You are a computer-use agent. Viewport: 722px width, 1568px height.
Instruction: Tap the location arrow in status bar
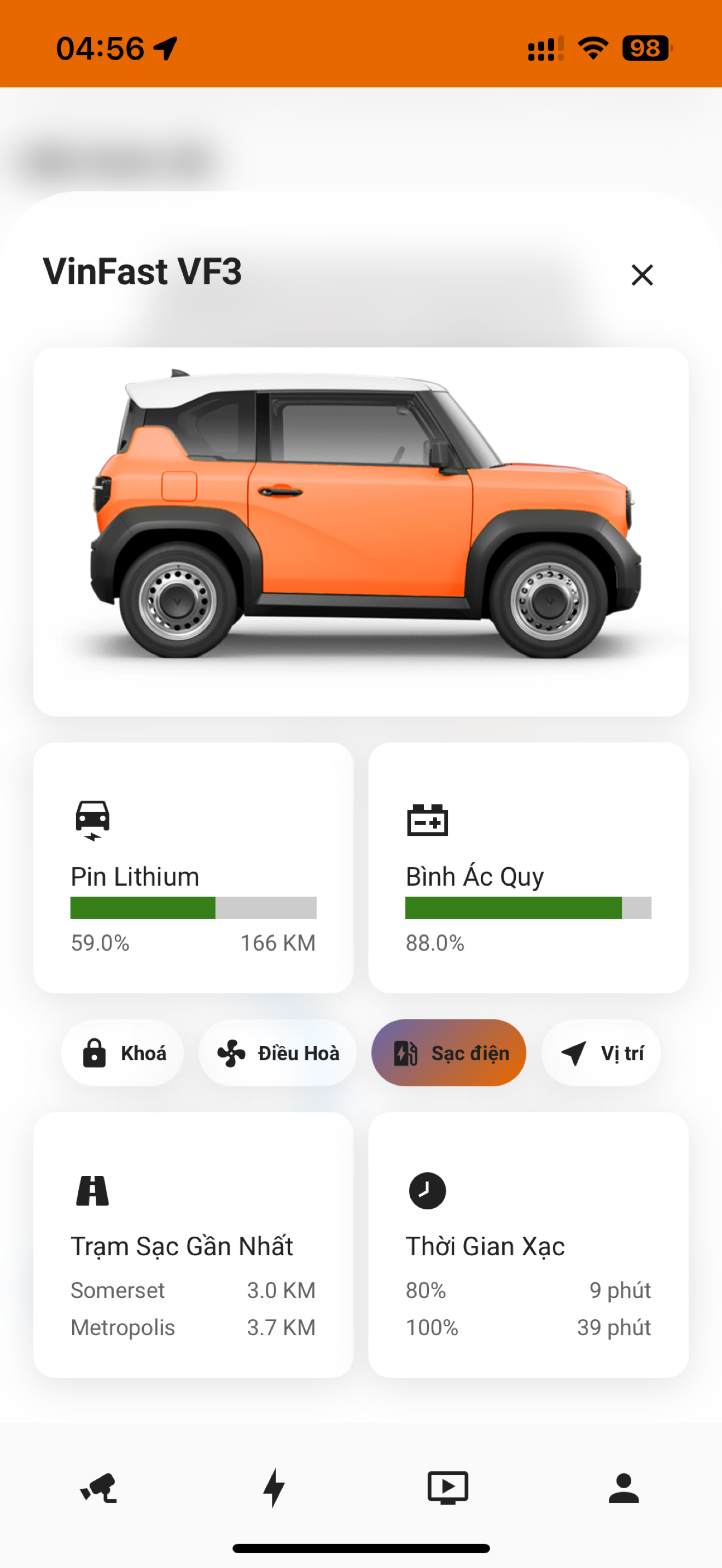tap(165, 48)
